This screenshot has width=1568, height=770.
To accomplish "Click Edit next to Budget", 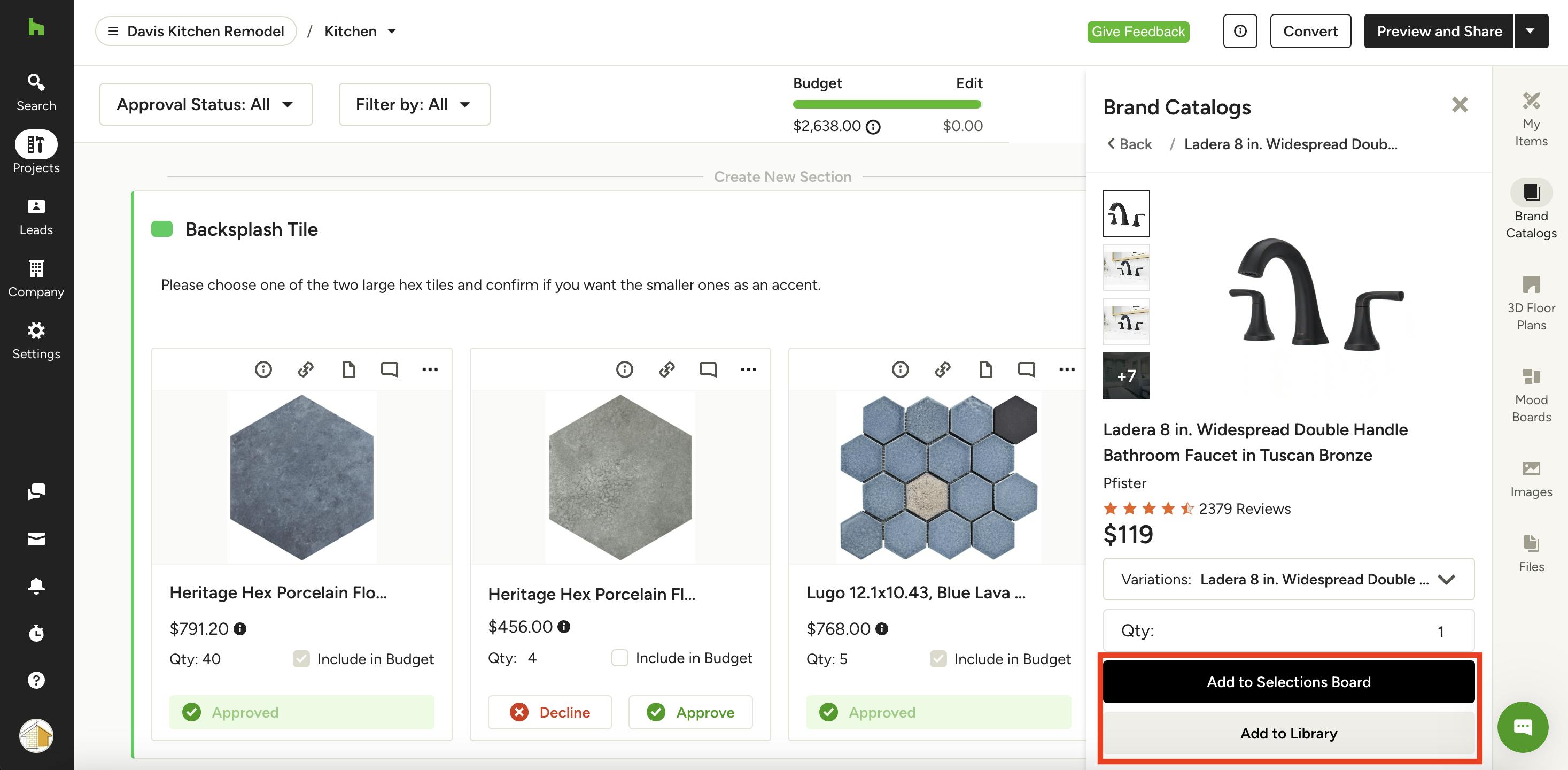I will click(x=969, y=83).
